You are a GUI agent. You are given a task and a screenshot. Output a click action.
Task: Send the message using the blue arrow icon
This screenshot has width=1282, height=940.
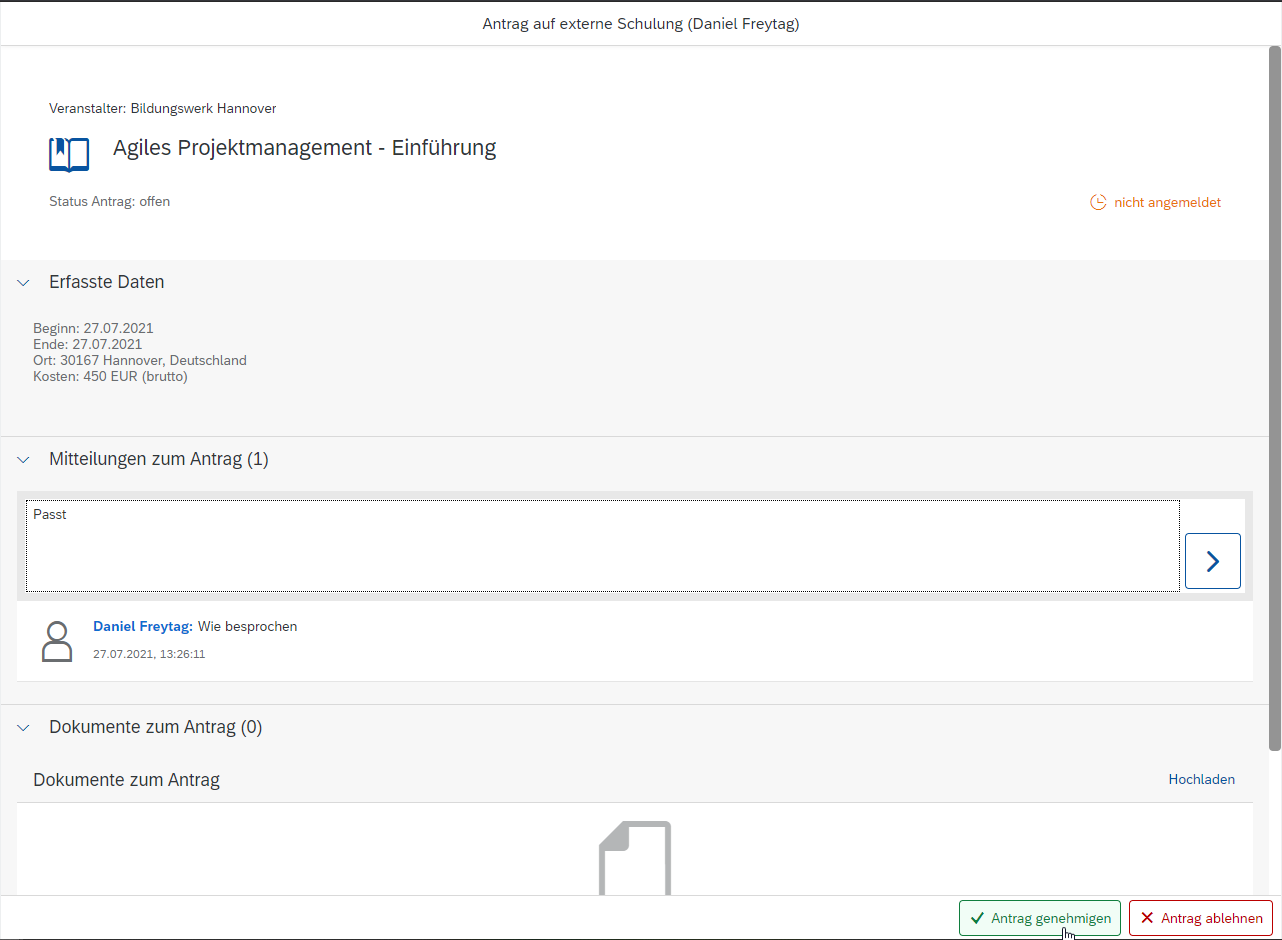tap(1212, 560)
